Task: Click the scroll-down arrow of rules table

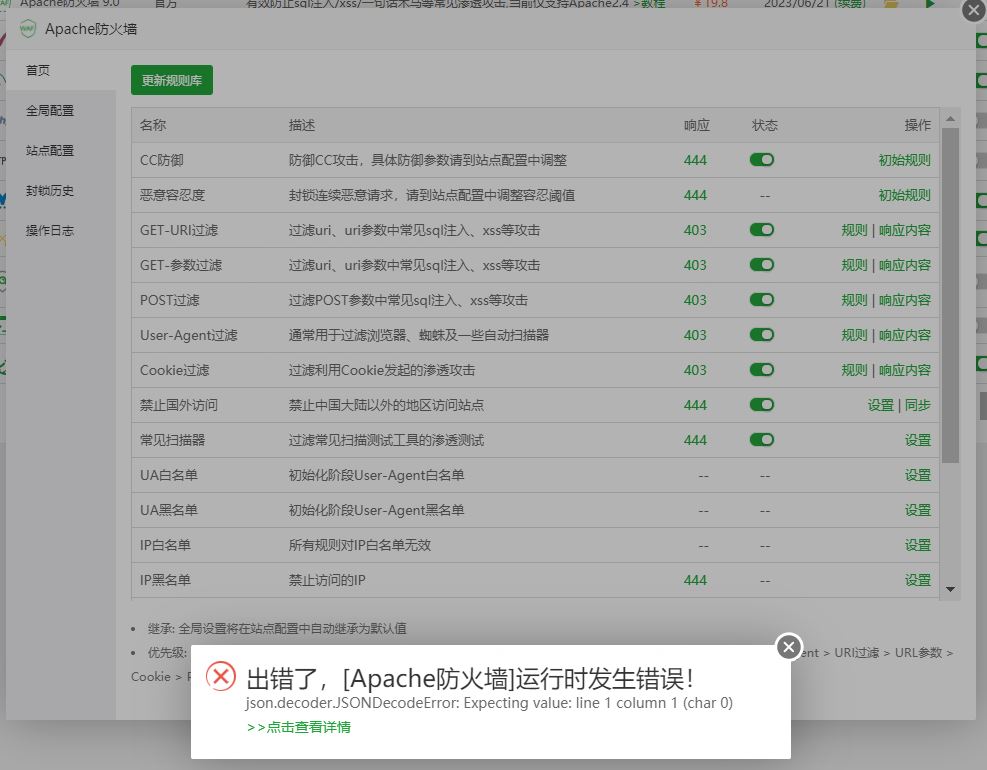Action: coord(950,590)
